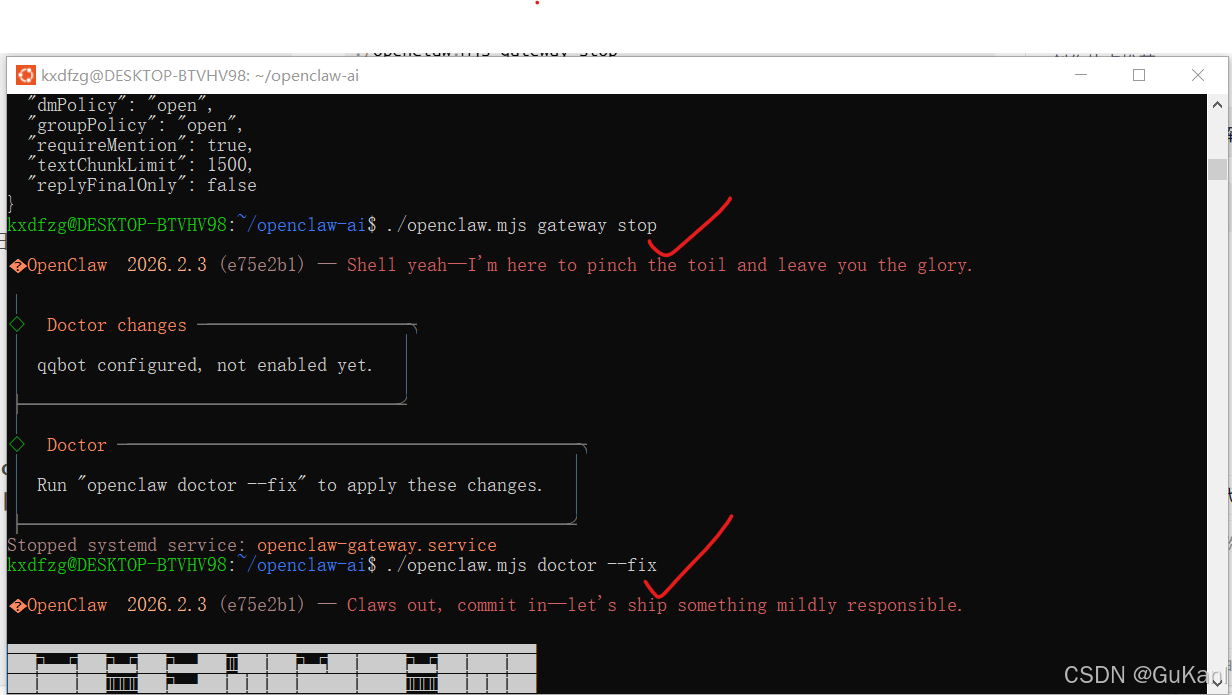The width and height of the screenshot is (1232, 695).
Task: Minimize the terminal window
Action: tap(1080, 75)
